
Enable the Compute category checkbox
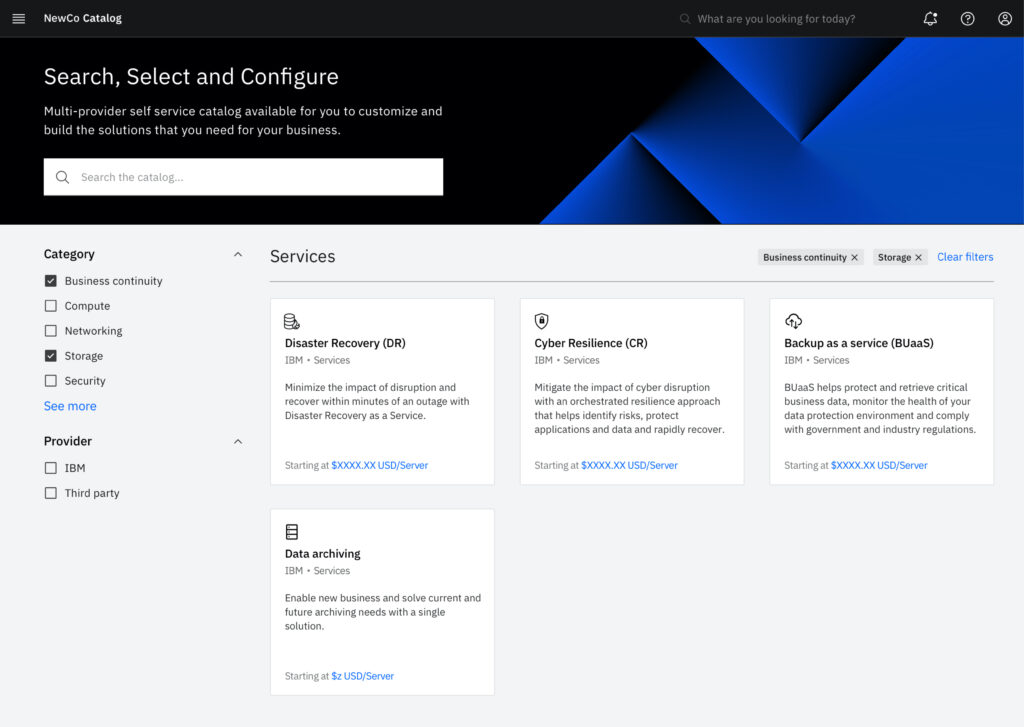point(51,306)
